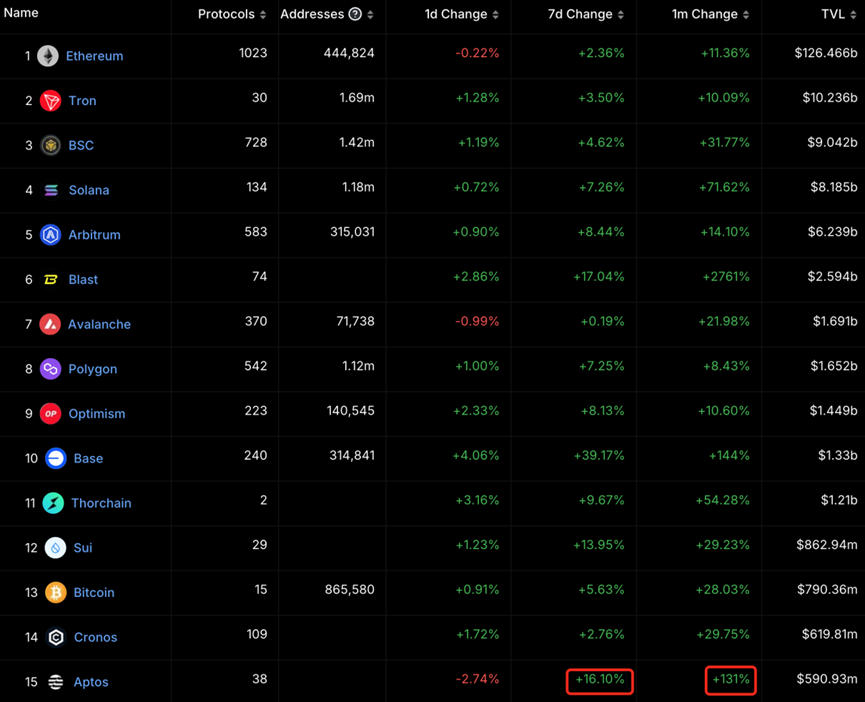
Task: Click the BSC chain logo icon
Action: [x=51, y=146]
